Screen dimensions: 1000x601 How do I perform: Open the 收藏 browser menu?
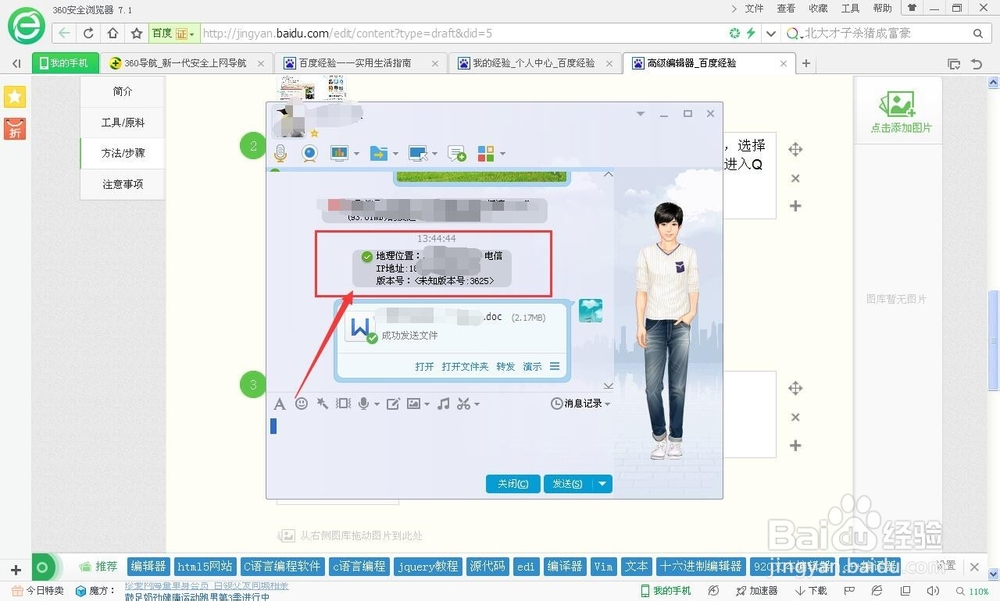(818, 8)
